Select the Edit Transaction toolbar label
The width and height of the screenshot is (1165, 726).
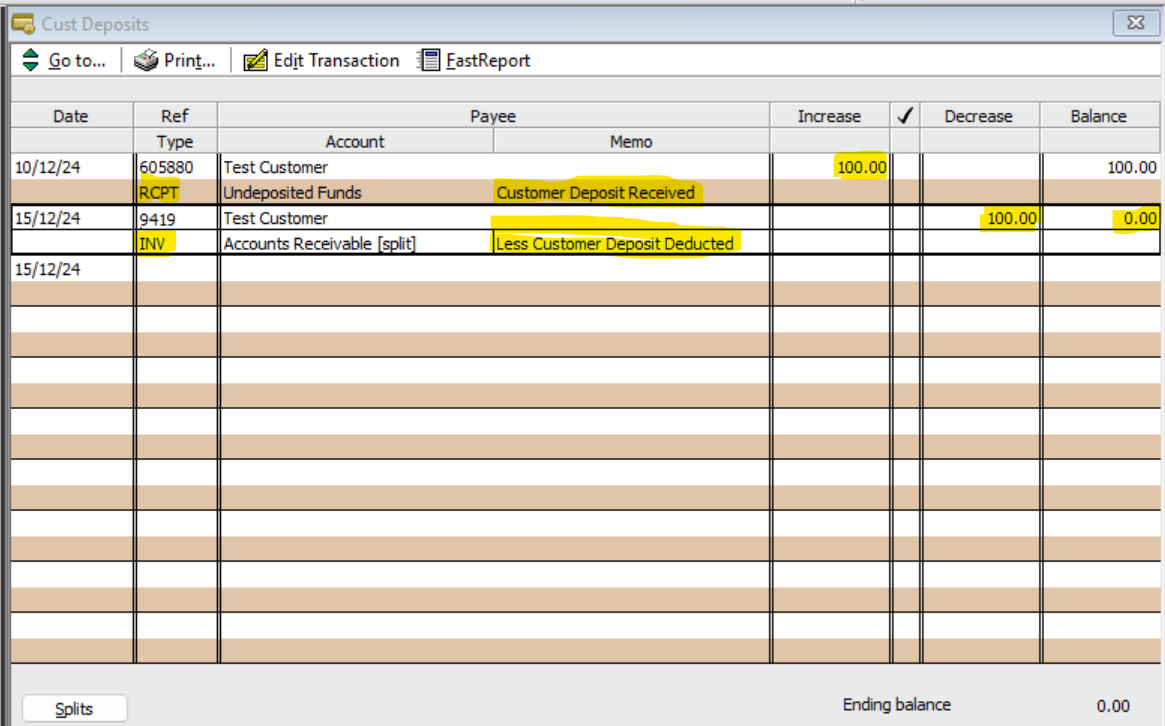click(336, 61)
